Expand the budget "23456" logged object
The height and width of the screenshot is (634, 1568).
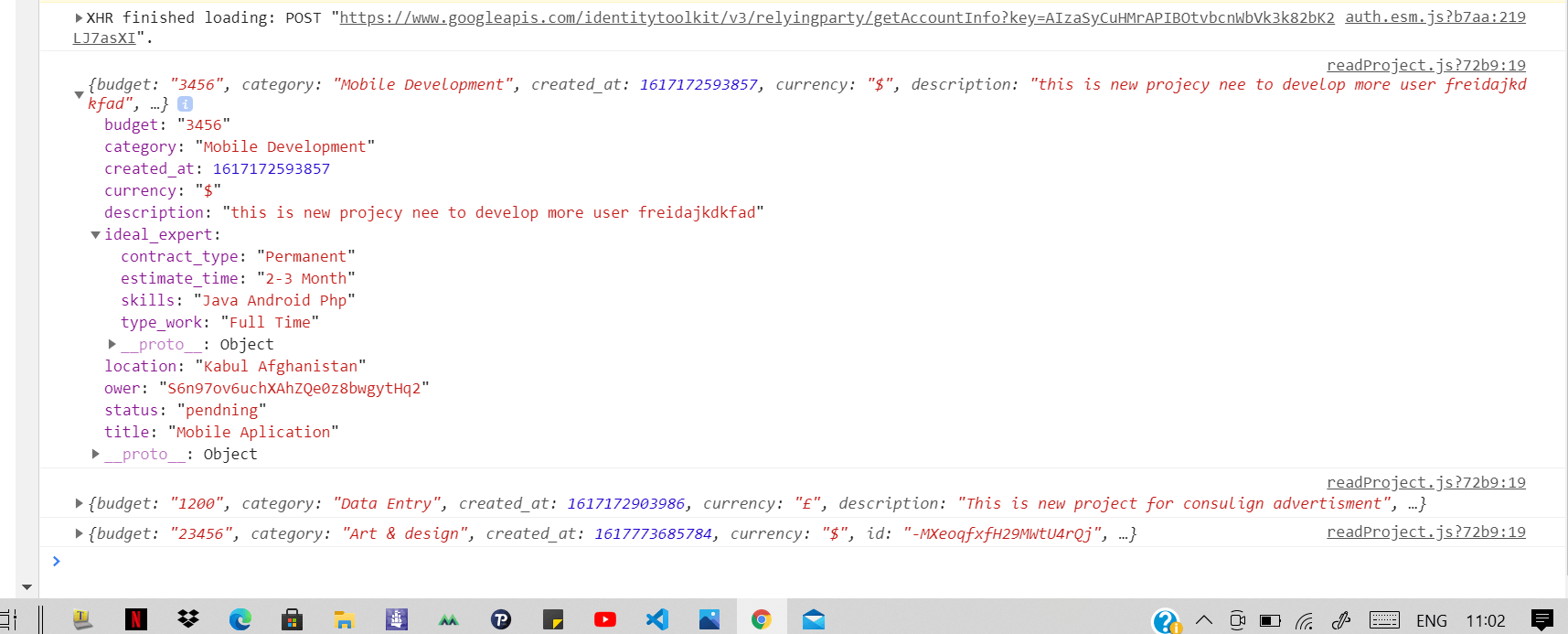[79, 533]
